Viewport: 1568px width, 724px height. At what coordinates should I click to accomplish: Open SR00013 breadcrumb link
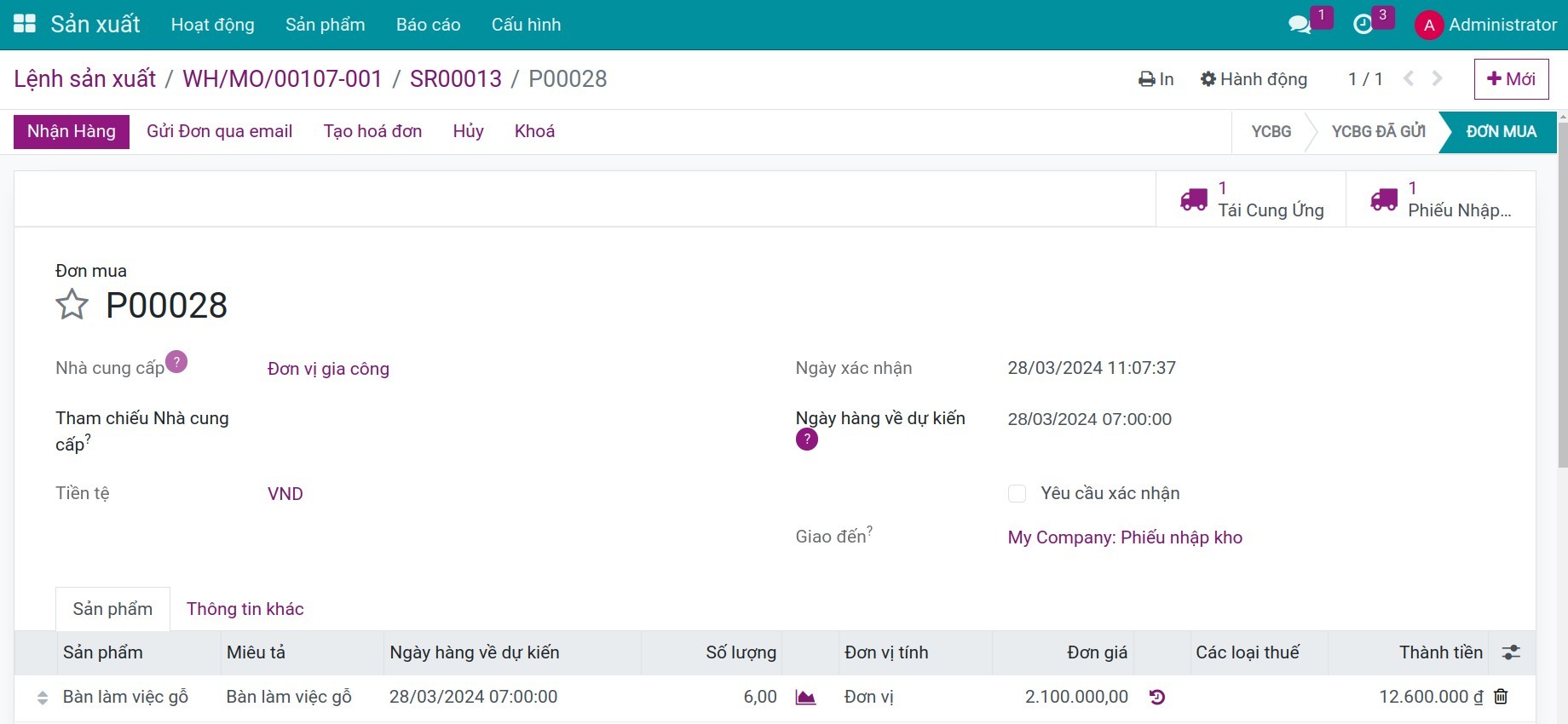[x=456, y=78]
